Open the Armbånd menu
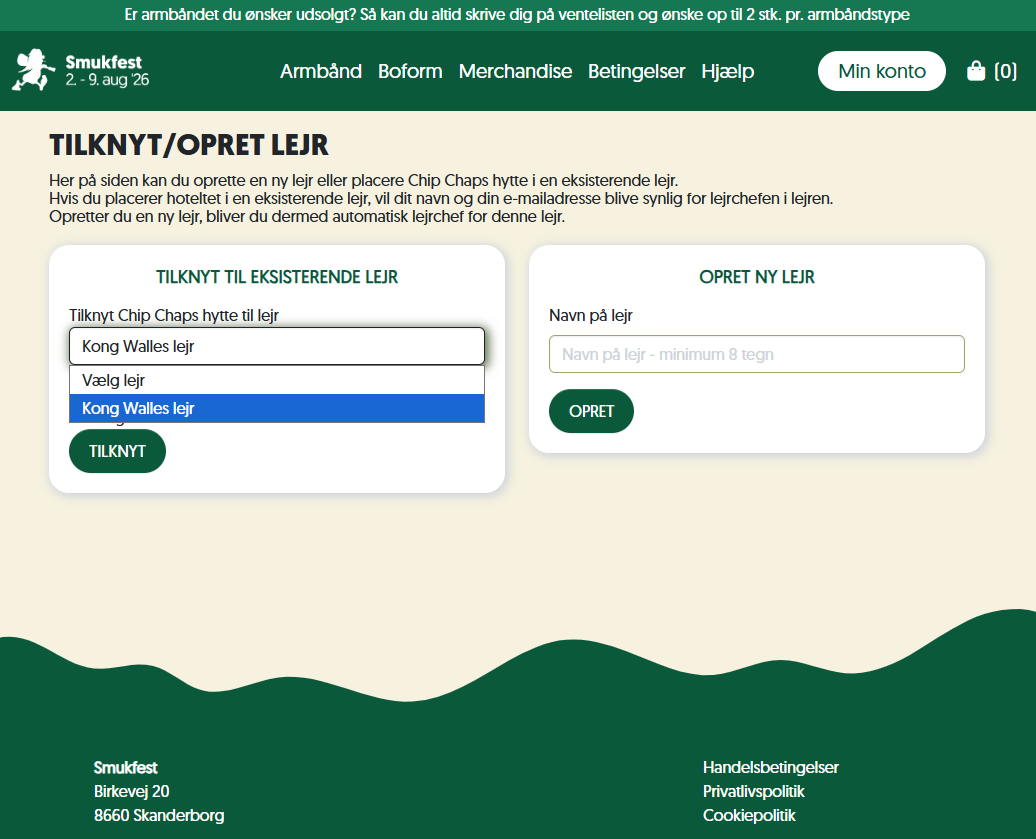1036x839 pixels. tap(321, 71)
